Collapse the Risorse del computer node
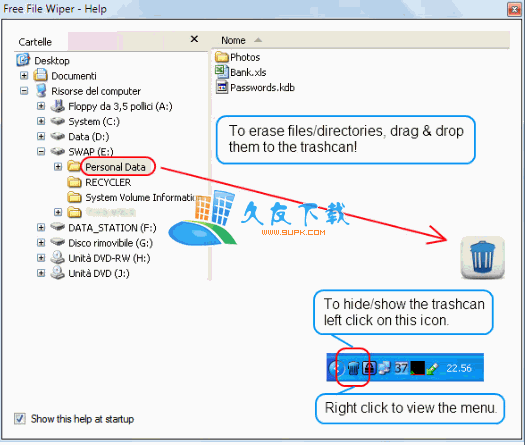 coord(24,91)
